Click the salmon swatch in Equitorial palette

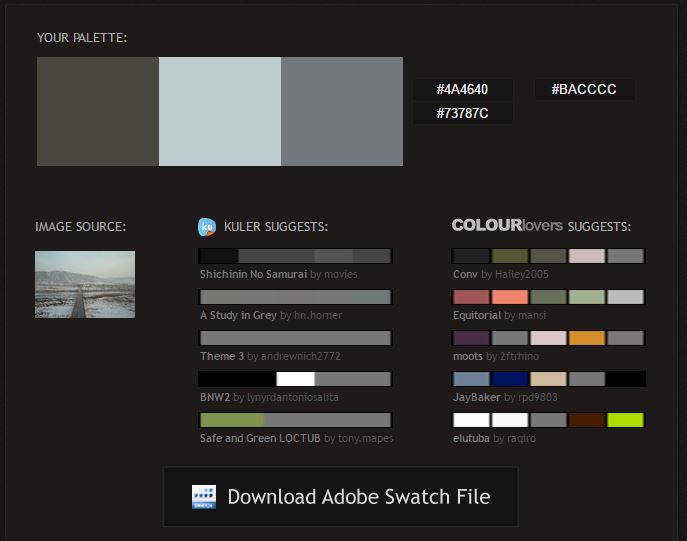(510, 297)
